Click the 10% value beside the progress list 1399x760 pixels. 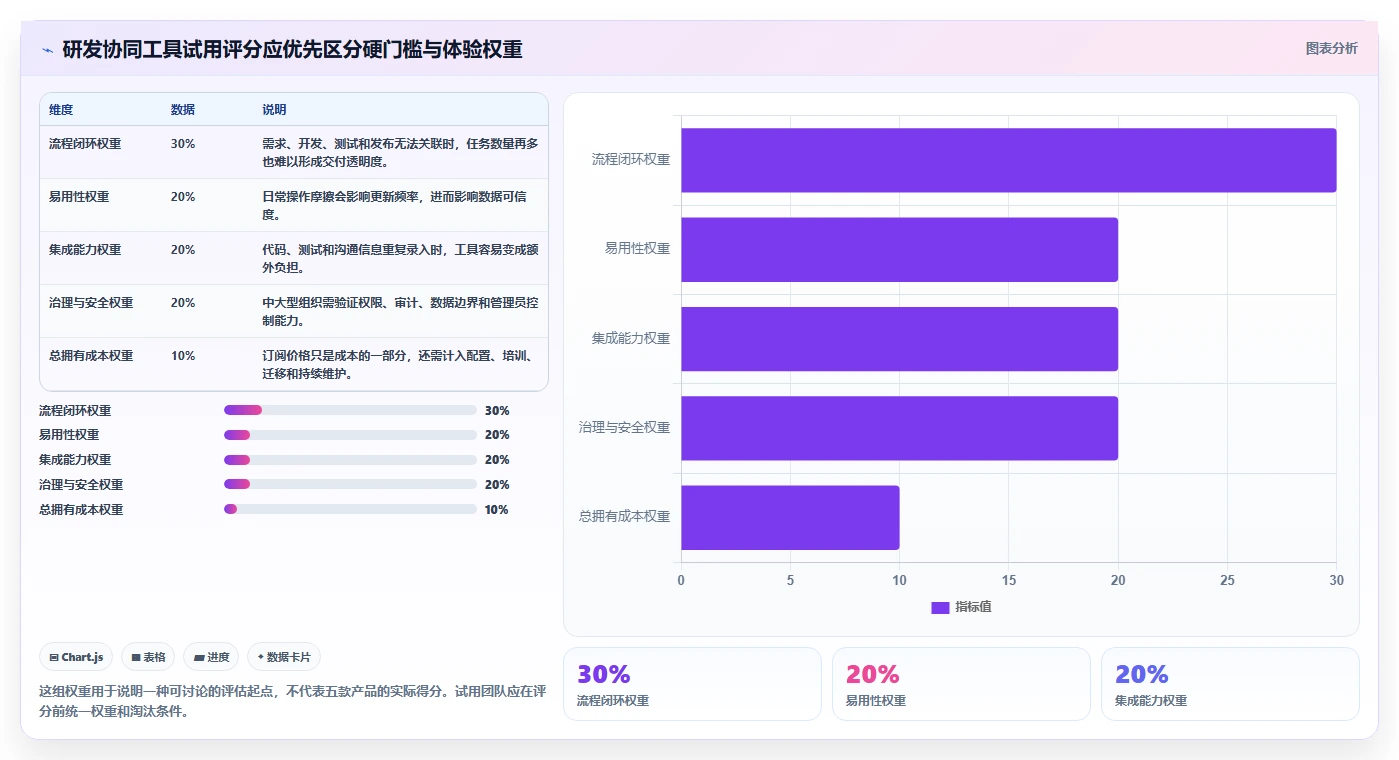point(497,509)
